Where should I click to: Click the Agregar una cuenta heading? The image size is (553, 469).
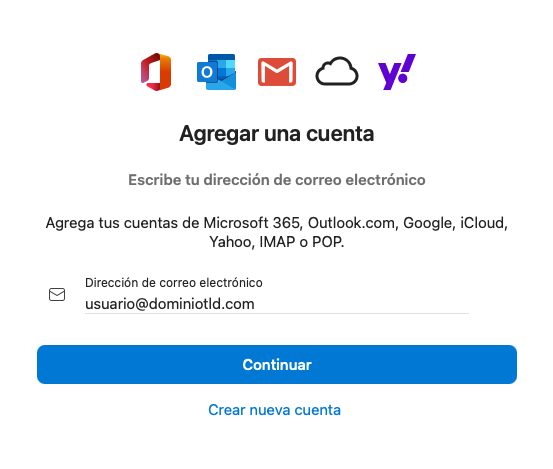tap(277, 134)
